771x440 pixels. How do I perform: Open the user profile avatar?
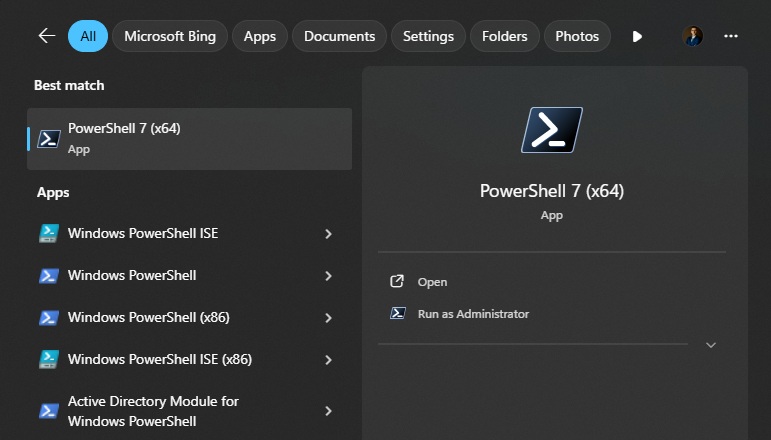pyautogui.click(x=692, y=36)
